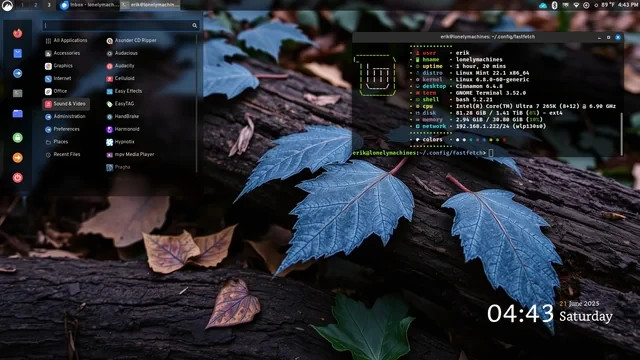640x360 pixels.
Task: Select the Sound & Video category
Action: coord(66,104)
